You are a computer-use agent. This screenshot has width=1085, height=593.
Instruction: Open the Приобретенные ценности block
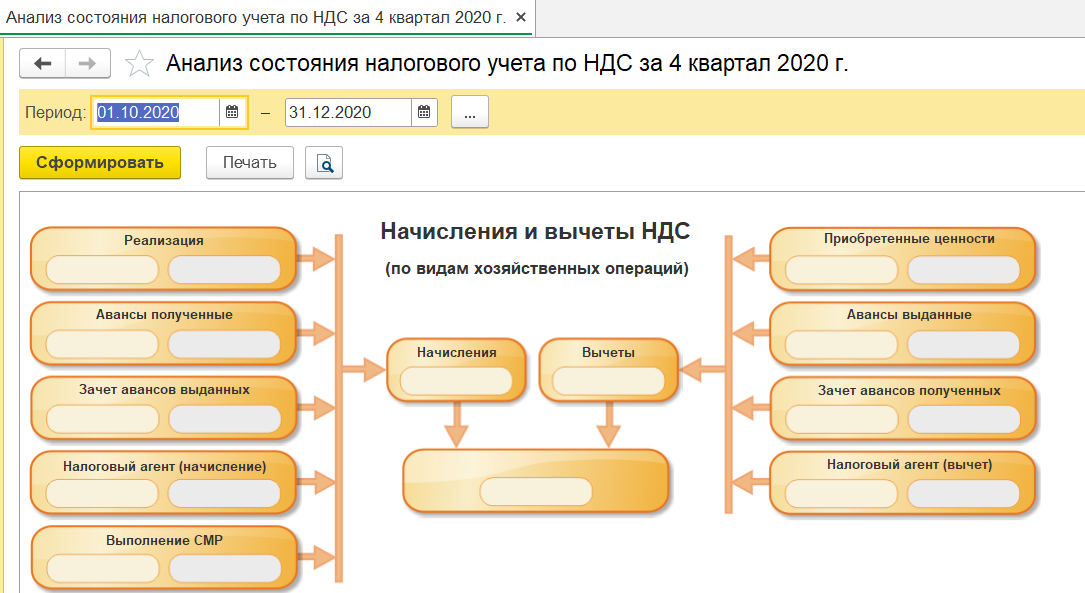[x=902, y=259]
